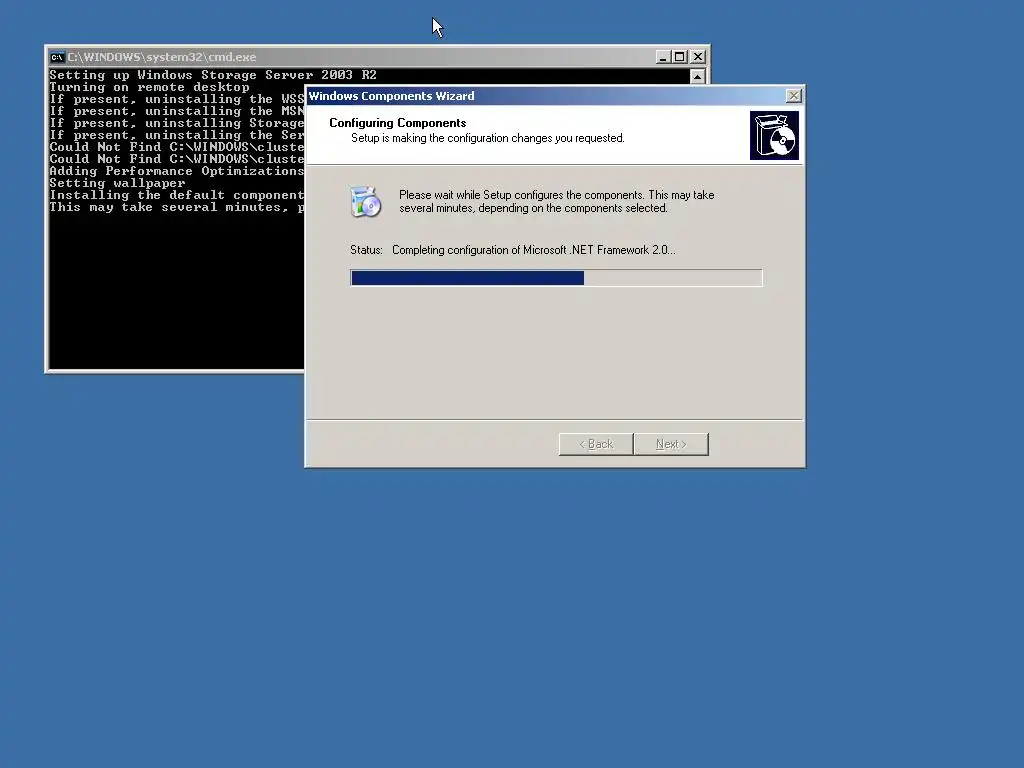Click the configuration progress bar
Viewport: 1024px width, 768px height.
[x=556, y=278]
